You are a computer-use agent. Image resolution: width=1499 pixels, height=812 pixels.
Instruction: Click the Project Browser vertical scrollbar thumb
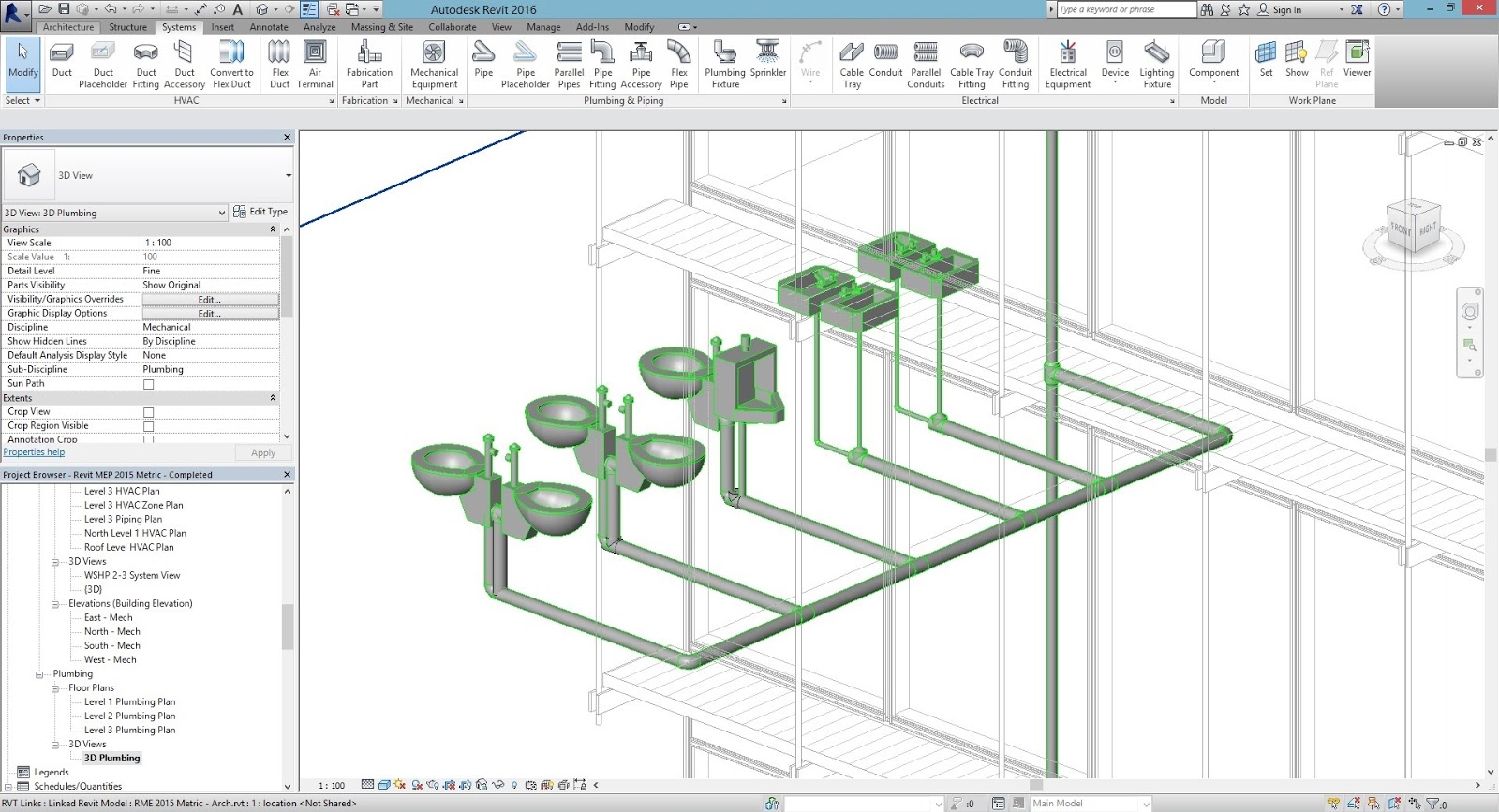point(288,627)
